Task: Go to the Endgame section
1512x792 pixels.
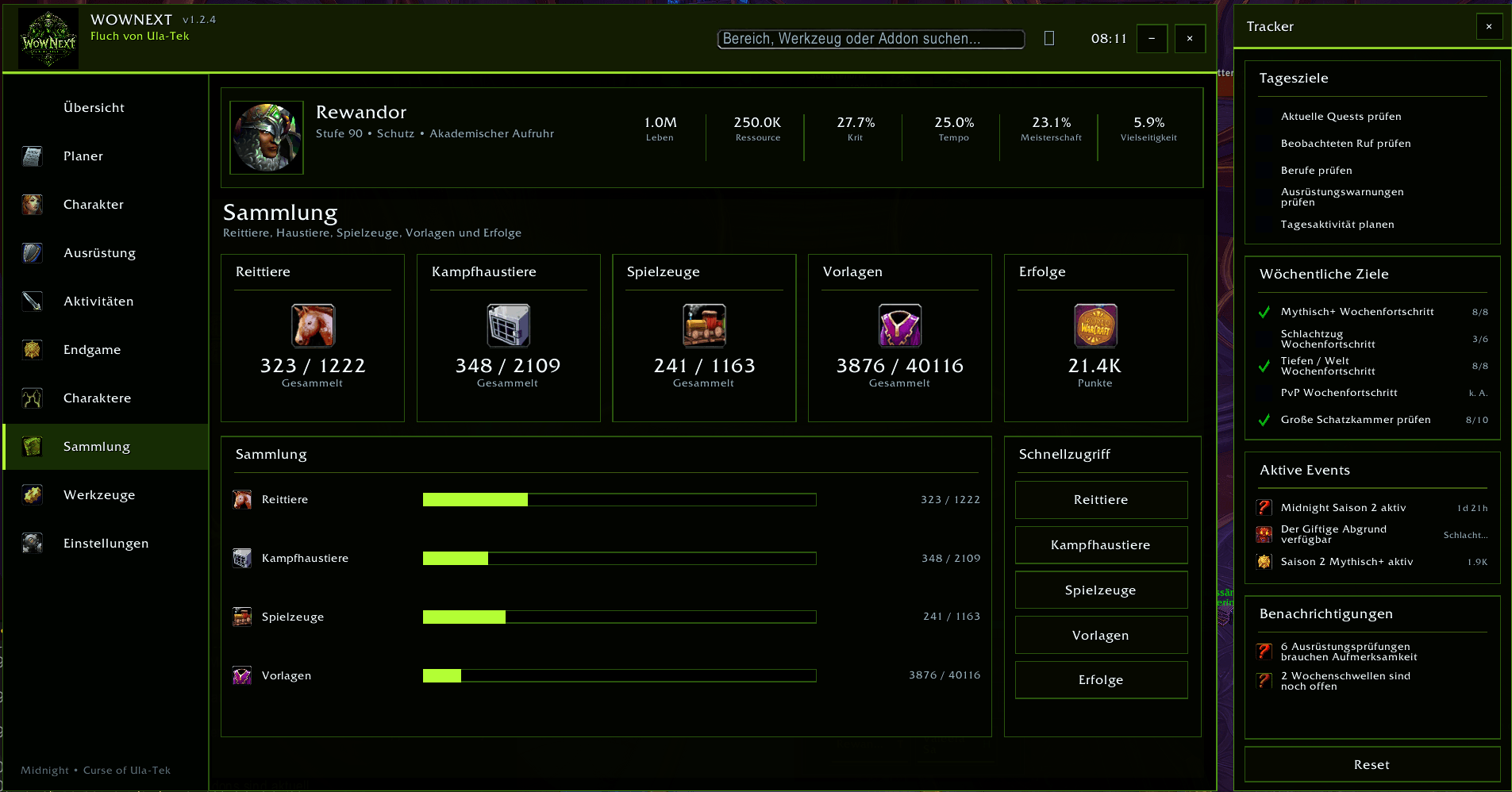Action: tap(106, 350)
